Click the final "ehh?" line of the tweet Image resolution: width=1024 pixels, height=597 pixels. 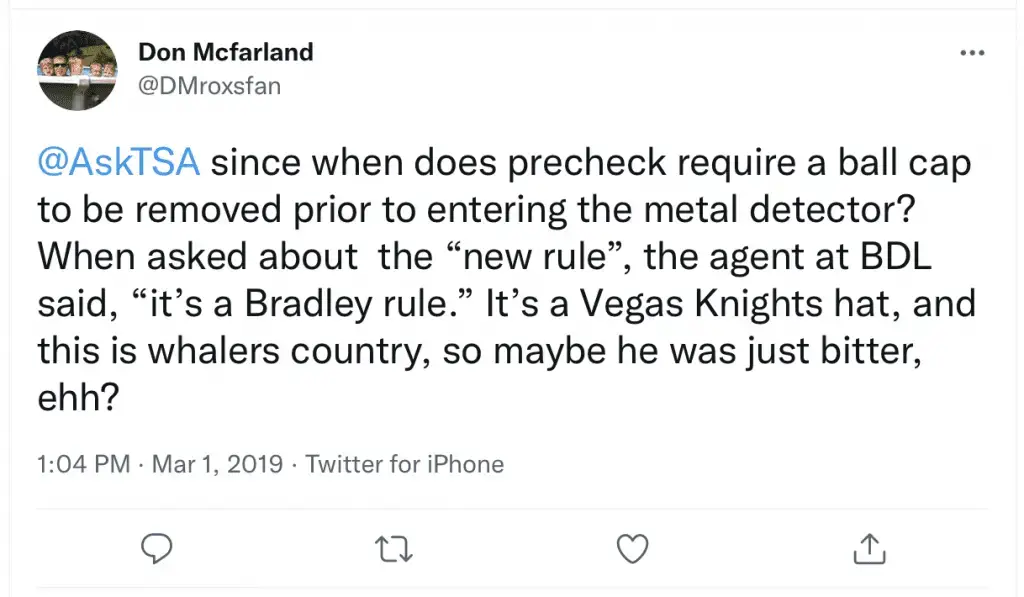click(x=78, y=397)
